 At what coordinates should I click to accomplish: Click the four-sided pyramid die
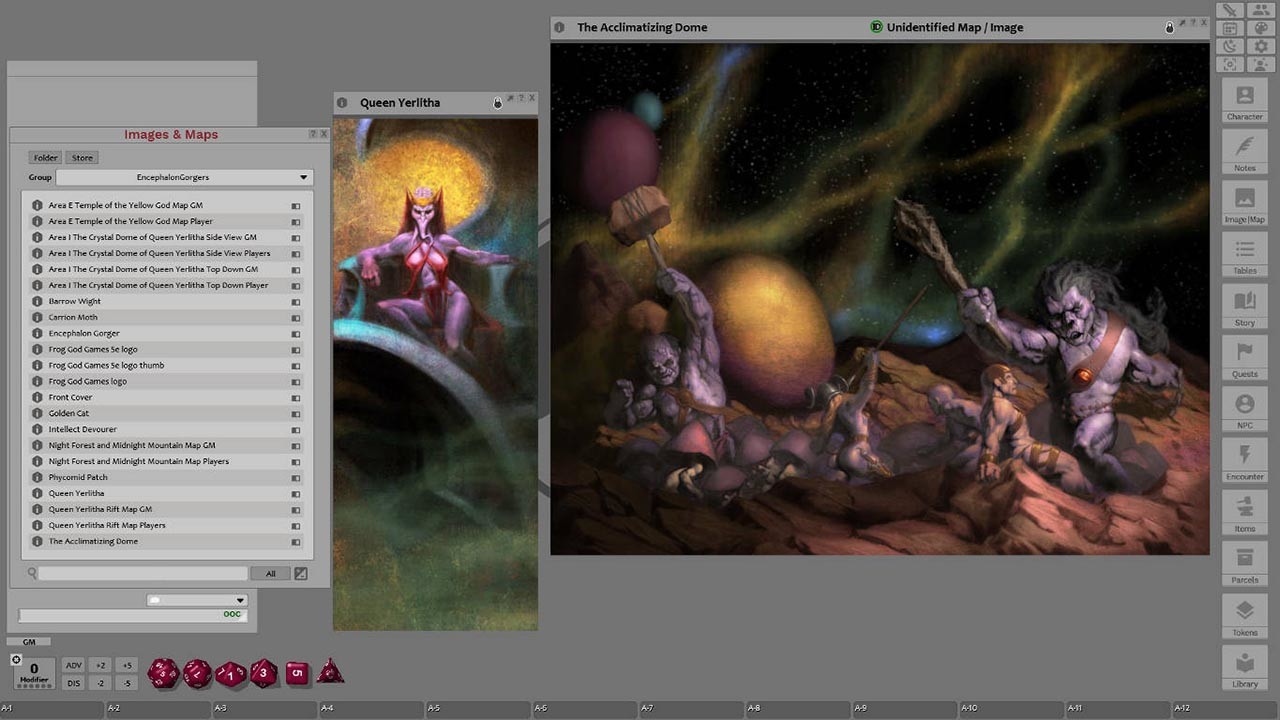pos(330,672)
